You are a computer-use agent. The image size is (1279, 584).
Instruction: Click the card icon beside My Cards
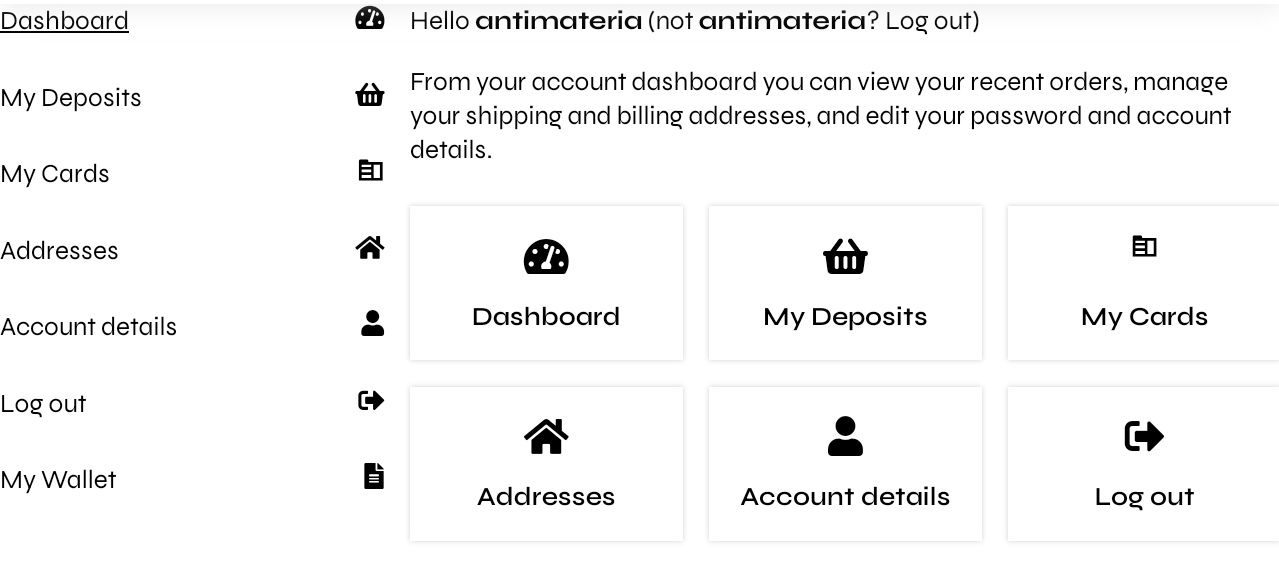click(370, 171)
